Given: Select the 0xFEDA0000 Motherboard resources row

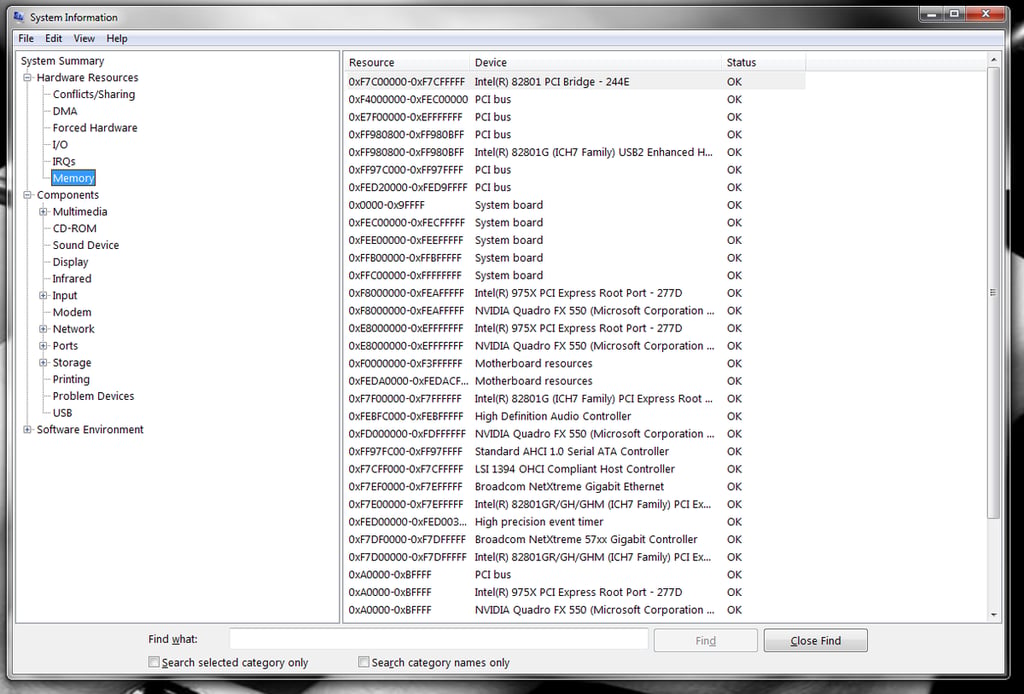Looking at the screenshot, I should (x=575, y=381).
